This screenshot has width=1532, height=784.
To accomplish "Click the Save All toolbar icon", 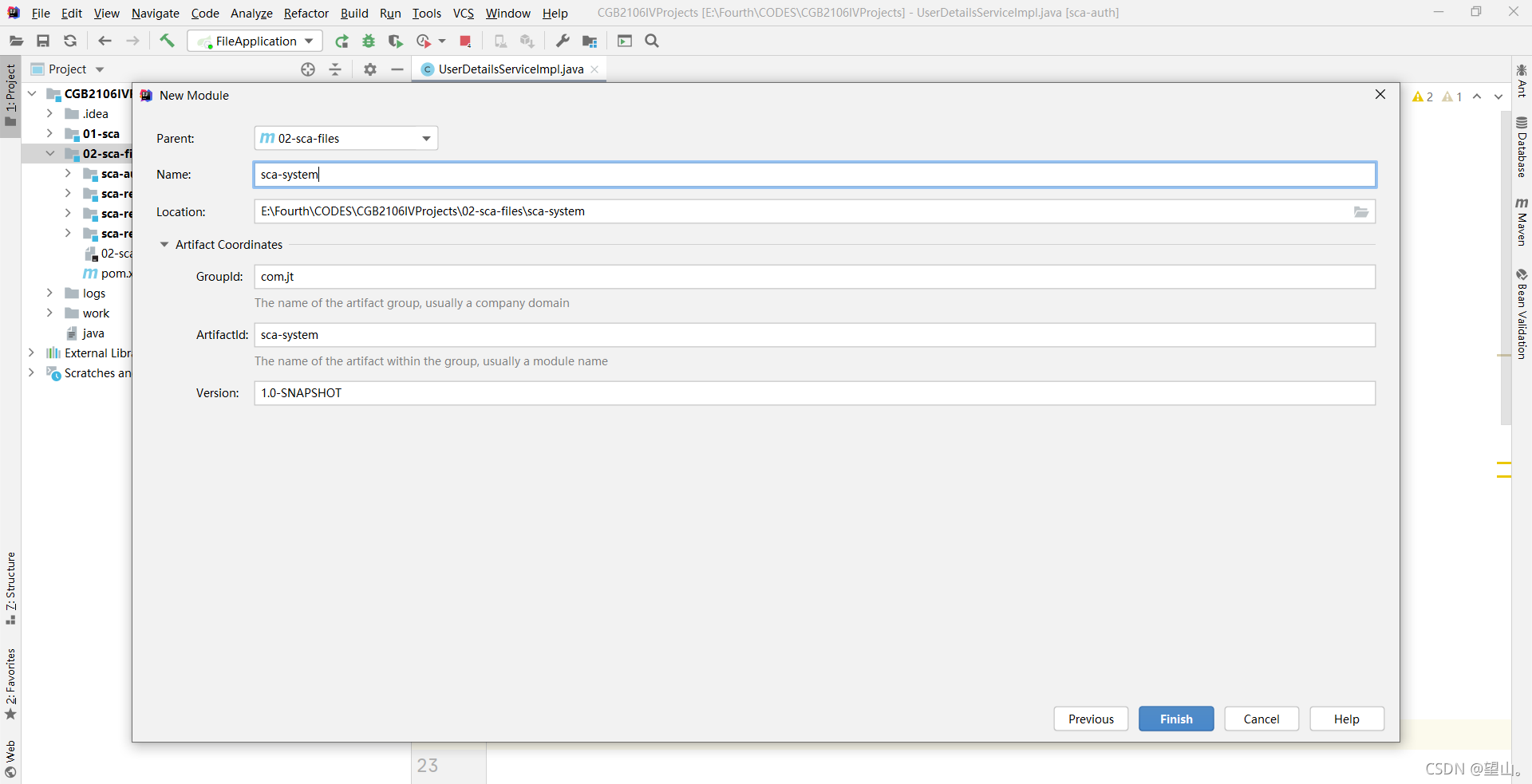I will [x=43, y=41].
